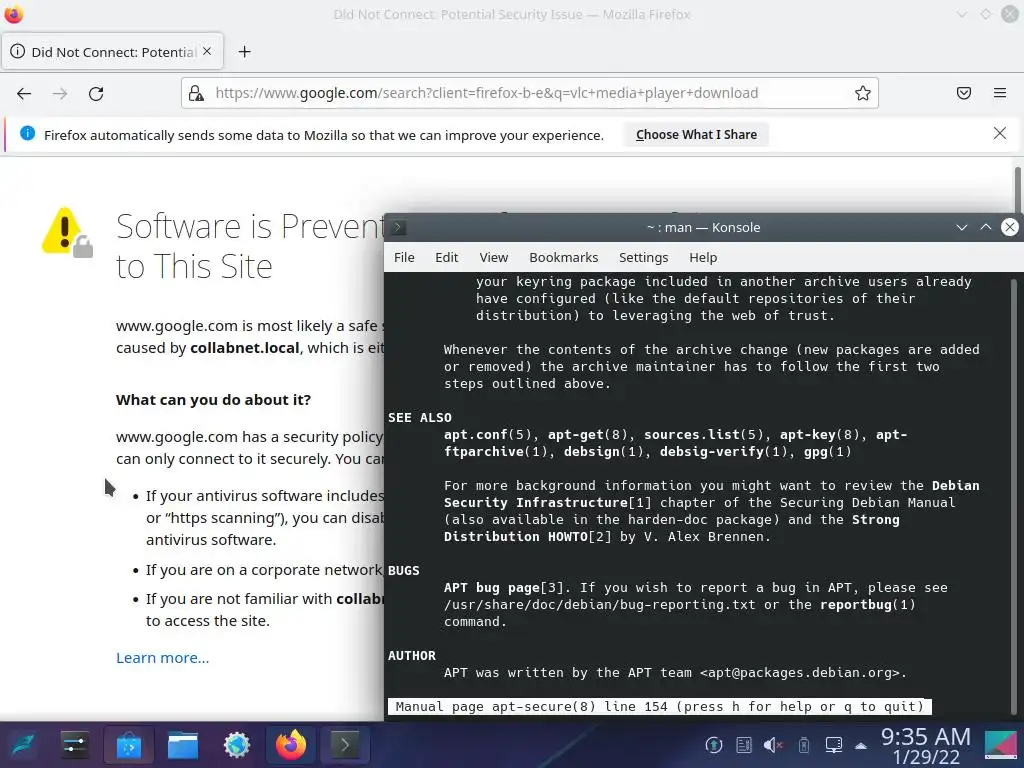Open Konsole's View menu

tap(494, 257)
